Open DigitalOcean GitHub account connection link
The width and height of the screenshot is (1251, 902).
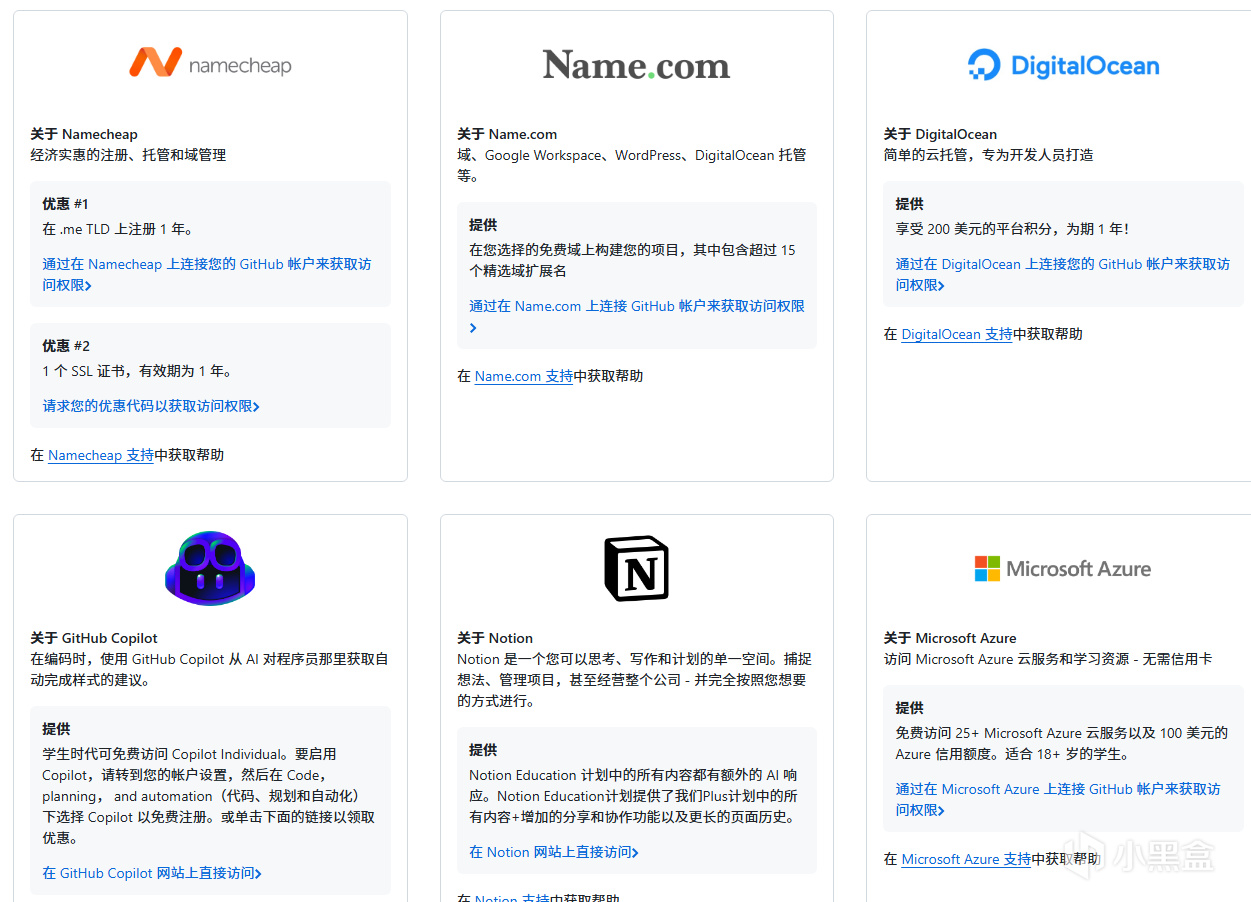pos(1063,275)
